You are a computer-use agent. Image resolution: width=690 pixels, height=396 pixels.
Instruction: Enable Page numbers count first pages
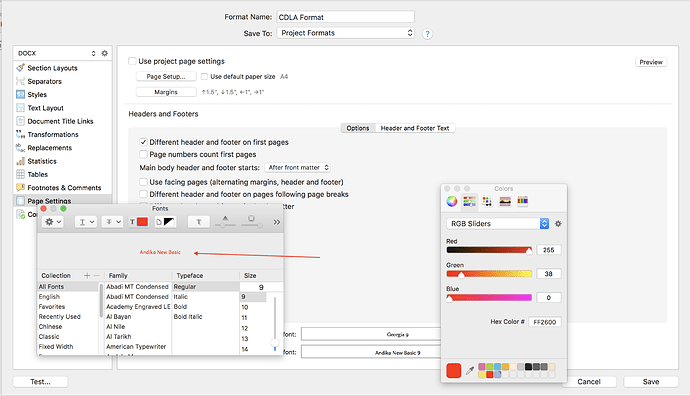pyautogui.click(x=143, y=154)
